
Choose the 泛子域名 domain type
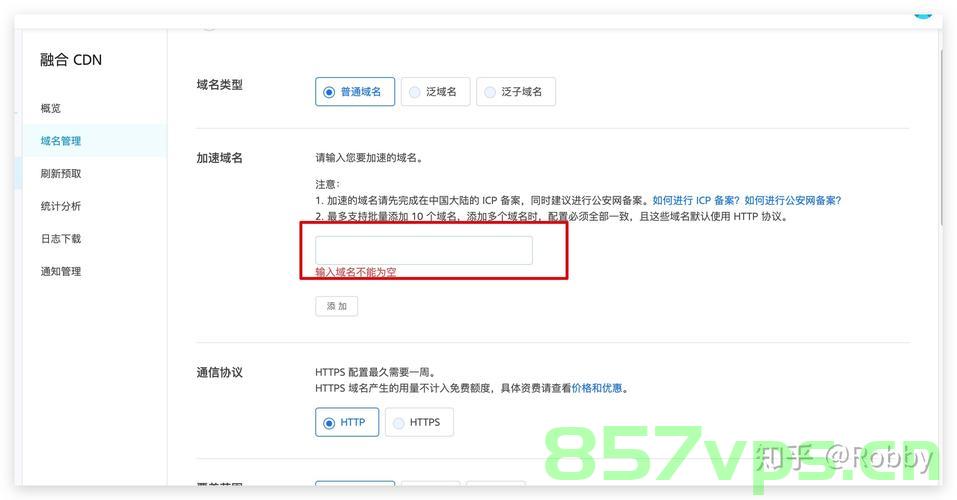(516, 92)
